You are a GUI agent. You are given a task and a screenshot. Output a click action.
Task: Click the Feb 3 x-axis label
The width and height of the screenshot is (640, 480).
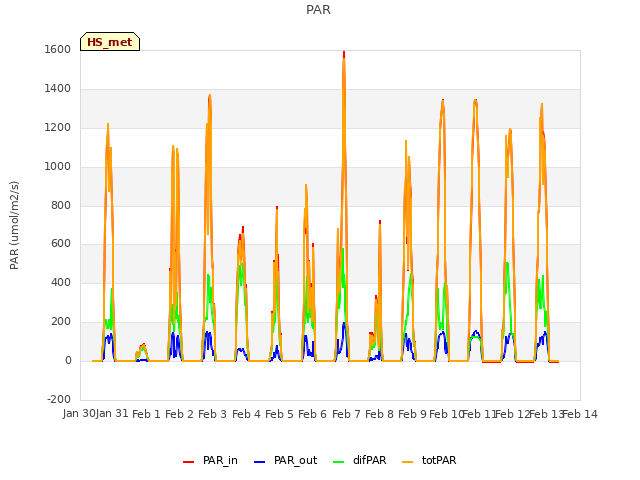pyautogui.click(x=212, y=414)
